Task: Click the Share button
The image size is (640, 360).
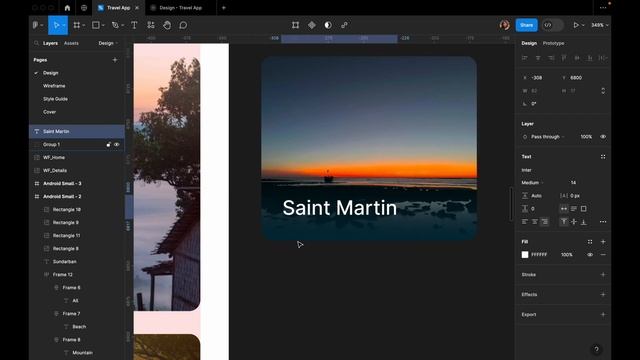Action: pos(526,25)
